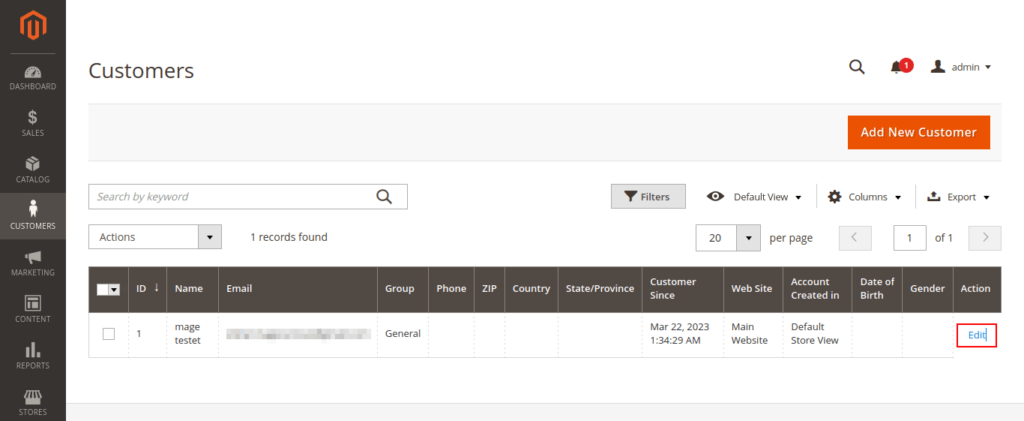The image size is (1024, 421).
Task: Tick the checkbox for customer mage testet
Action: [x=109, y=334]
